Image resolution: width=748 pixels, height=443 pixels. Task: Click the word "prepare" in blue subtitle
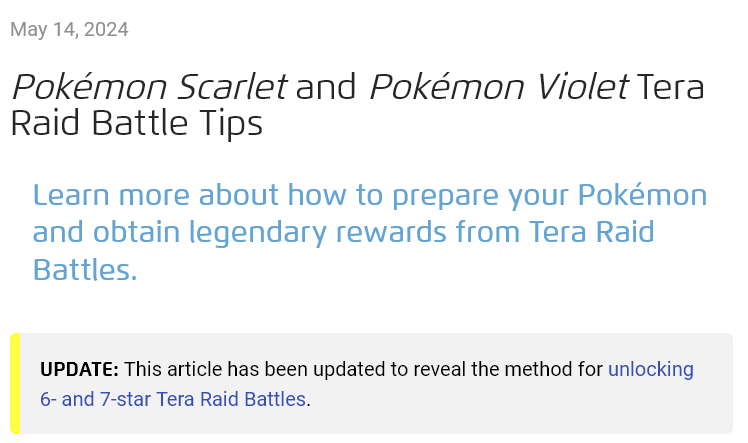pos(445,196)
